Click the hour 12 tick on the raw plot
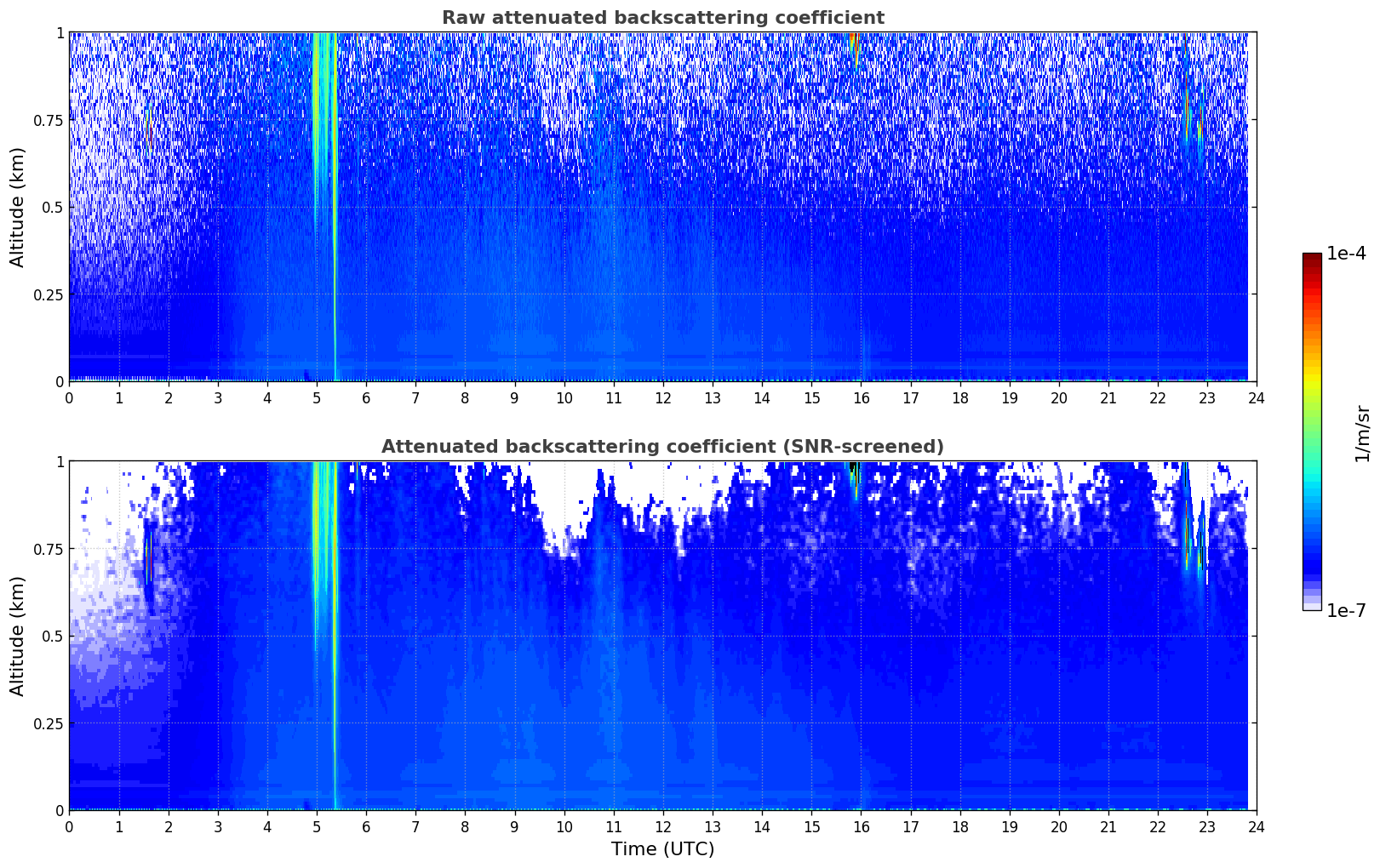Viewport: 1380px width, 868px height. [x=663, y=397]
